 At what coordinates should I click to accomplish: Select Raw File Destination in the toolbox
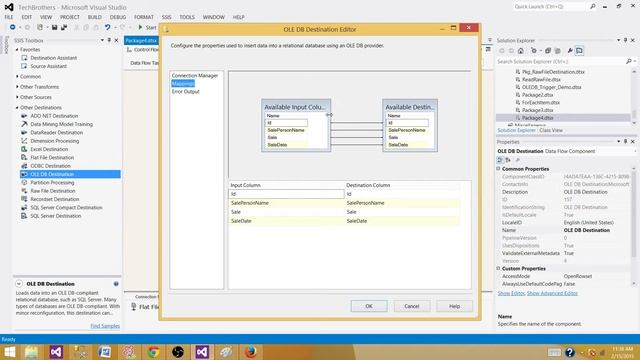[53, 191]
